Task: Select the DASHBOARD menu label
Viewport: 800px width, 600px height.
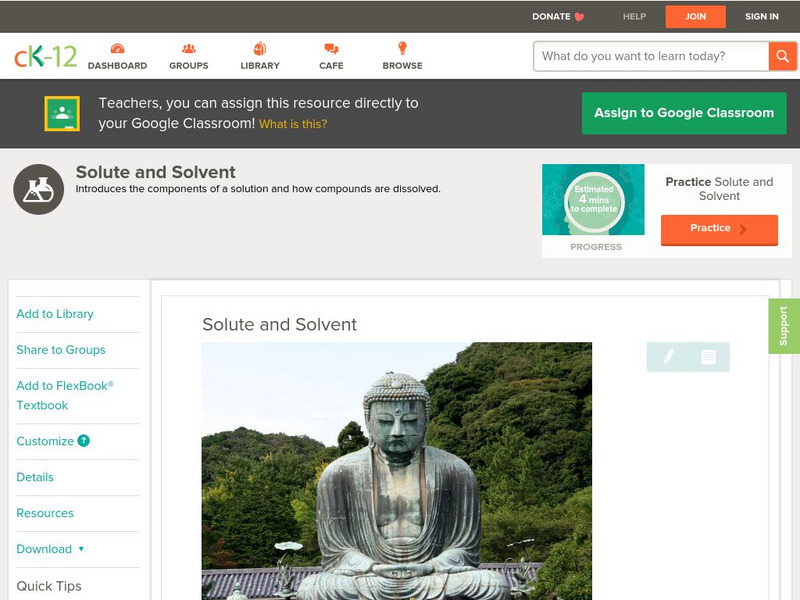Action: [x=117, y=66]
